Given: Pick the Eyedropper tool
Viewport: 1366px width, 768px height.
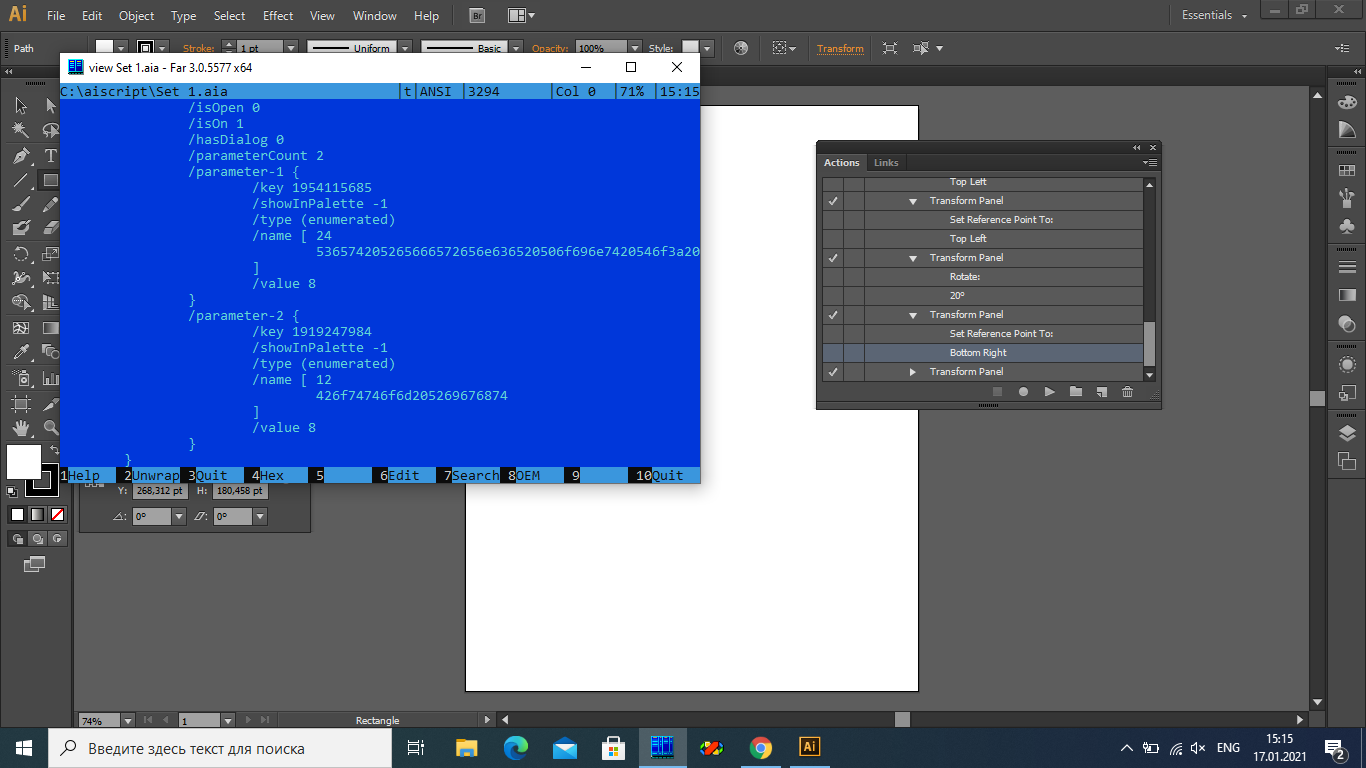Looking at the screenshot, I should (x=20, y=352).
